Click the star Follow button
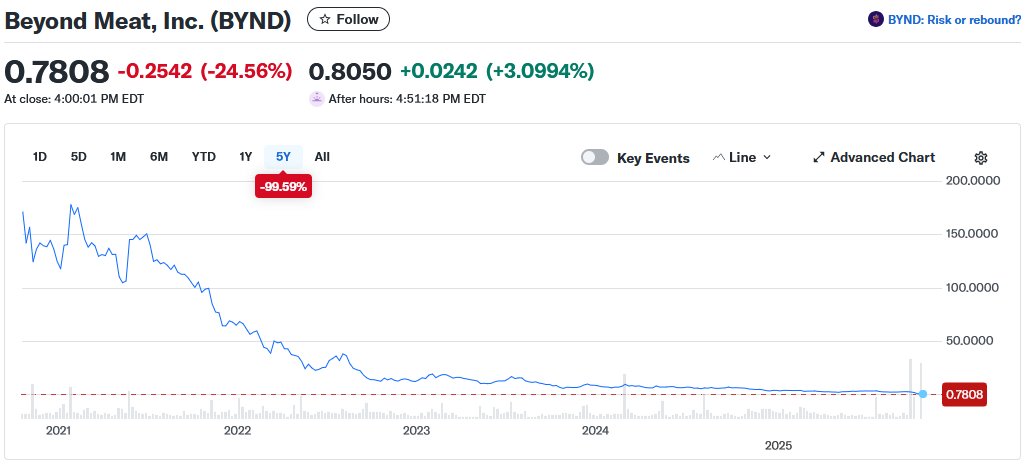The height and width of the screenshot is (465, 1026). click(348, 20)
